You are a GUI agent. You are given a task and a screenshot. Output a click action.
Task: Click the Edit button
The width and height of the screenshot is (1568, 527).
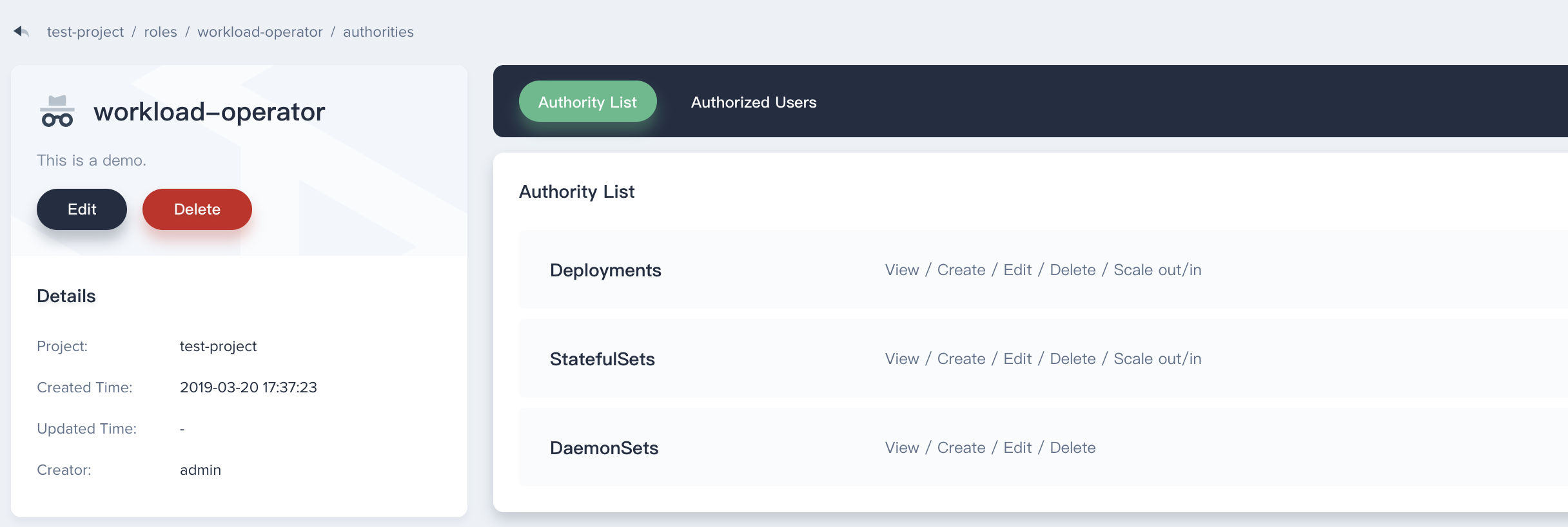pos(82,209)
